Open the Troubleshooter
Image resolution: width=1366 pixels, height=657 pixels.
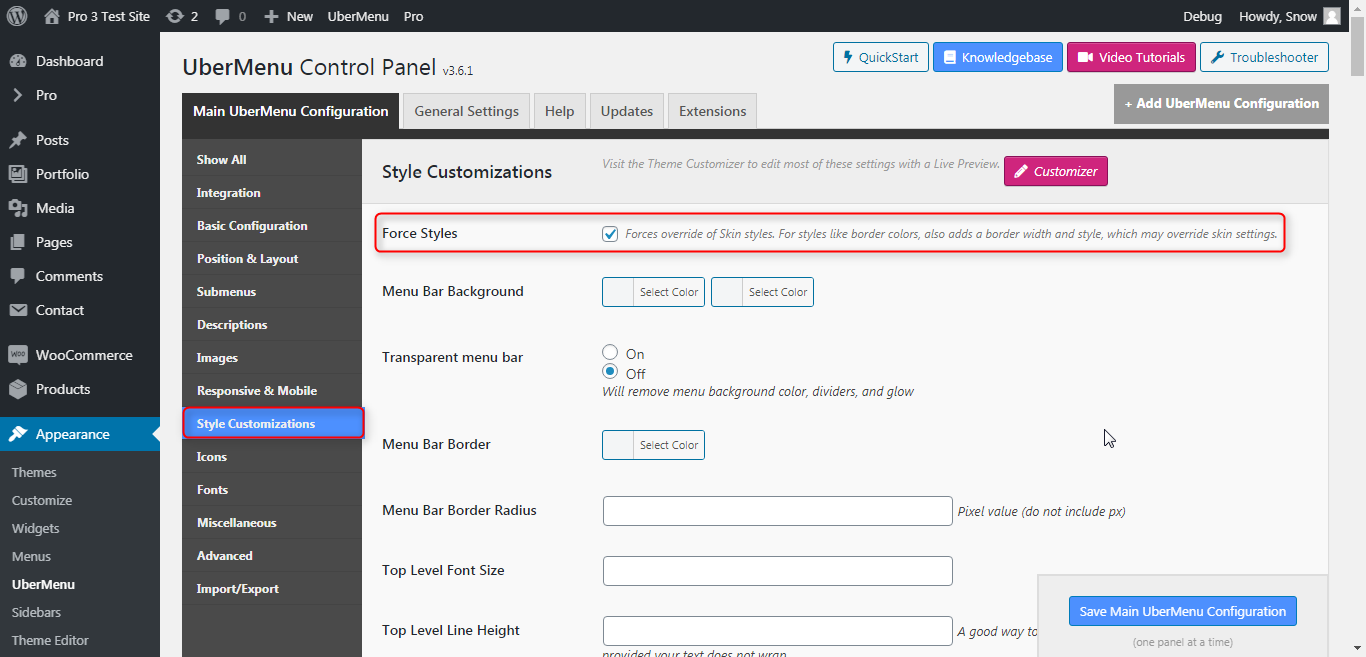[1264, 57]
